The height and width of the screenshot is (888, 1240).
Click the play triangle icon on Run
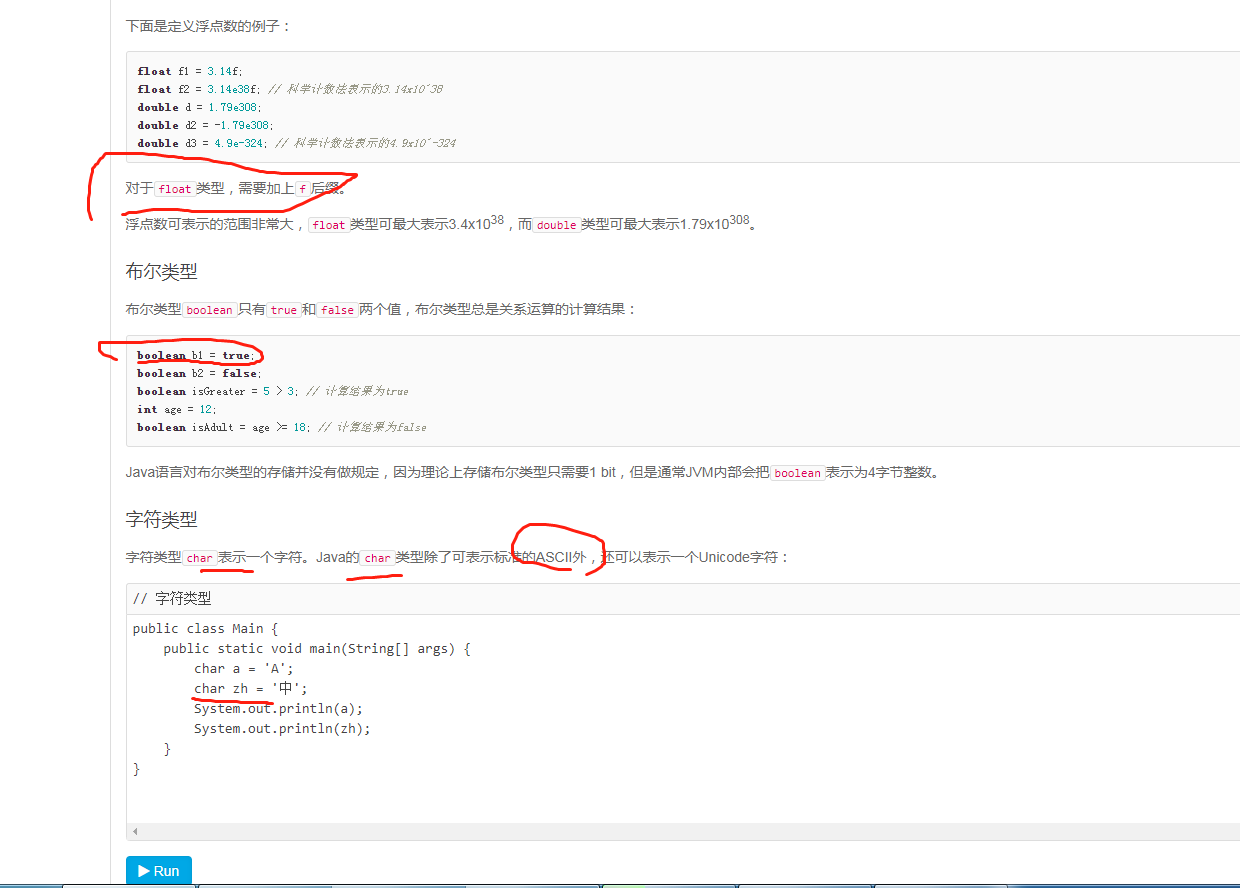tap(144, 871)
